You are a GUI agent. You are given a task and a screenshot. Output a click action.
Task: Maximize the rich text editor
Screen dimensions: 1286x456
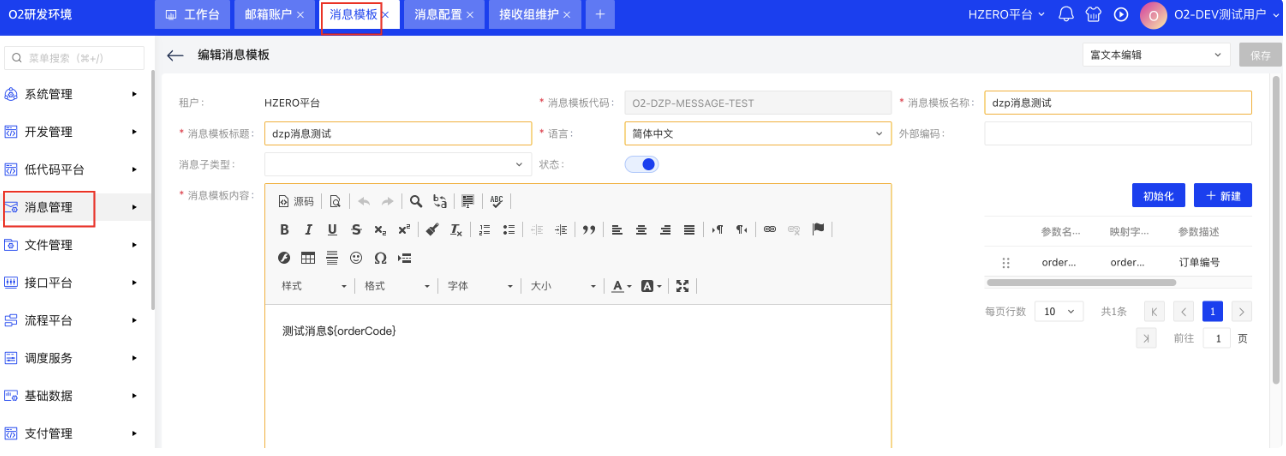683,286
